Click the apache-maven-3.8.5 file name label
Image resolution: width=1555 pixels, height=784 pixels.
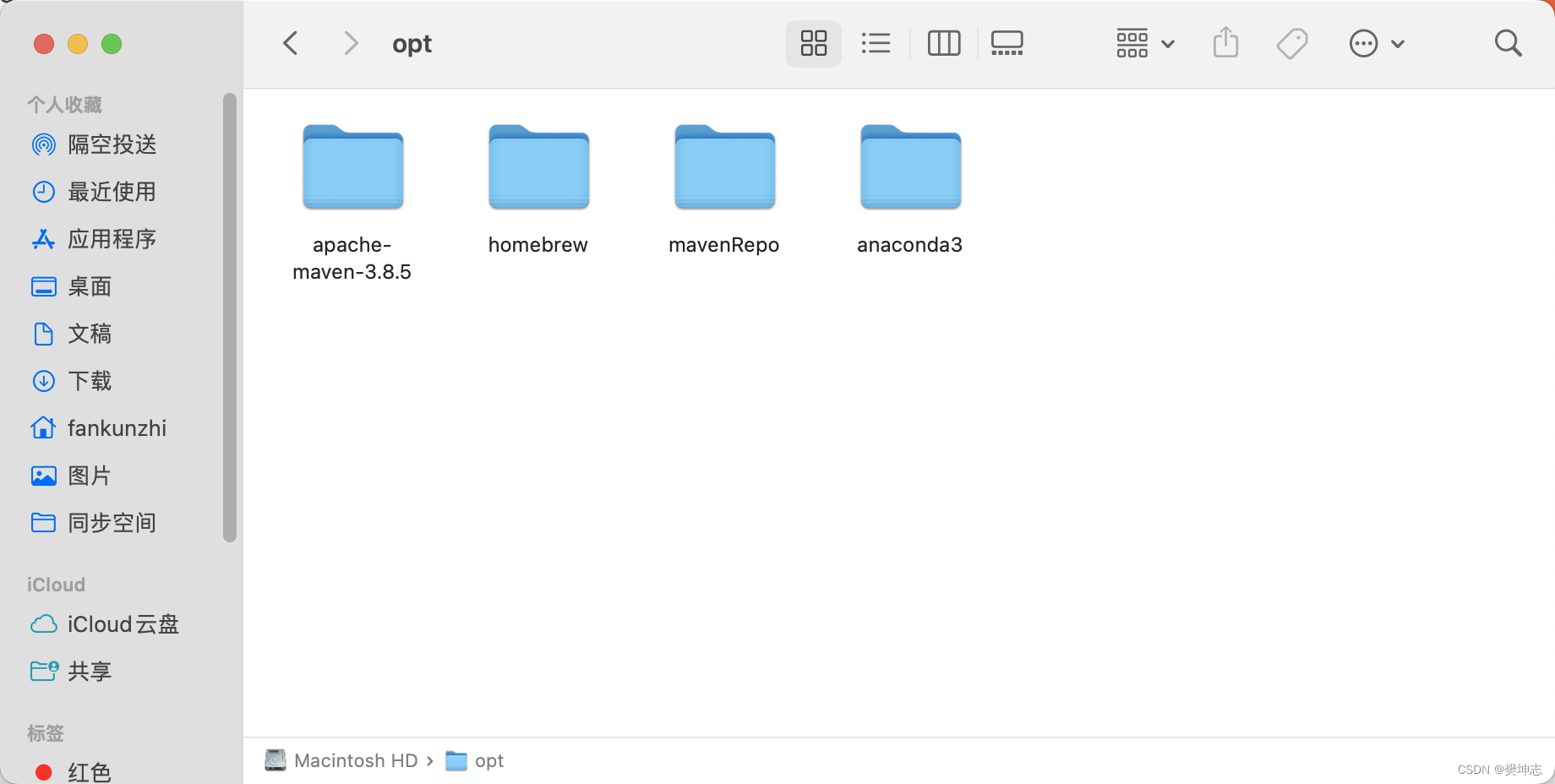tap(352, 259)
